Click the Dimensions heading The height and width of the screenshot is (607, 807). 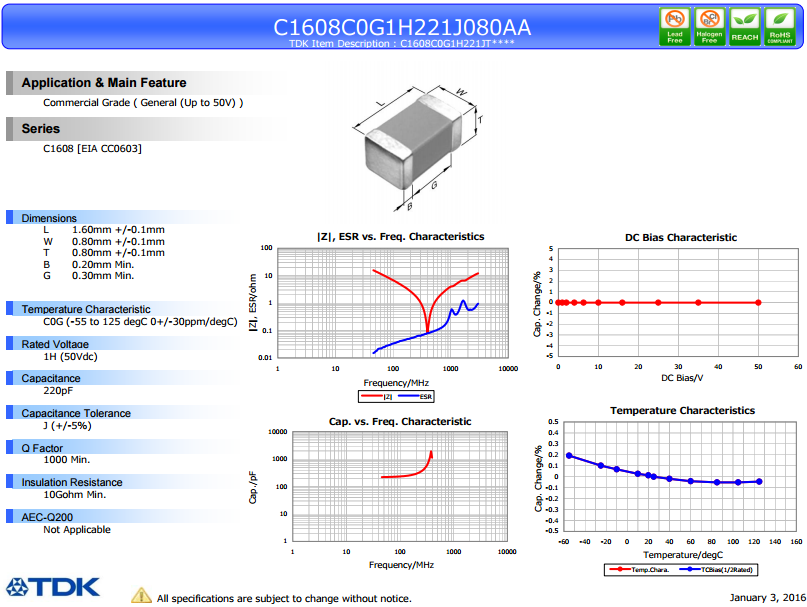tap(49, 218)
